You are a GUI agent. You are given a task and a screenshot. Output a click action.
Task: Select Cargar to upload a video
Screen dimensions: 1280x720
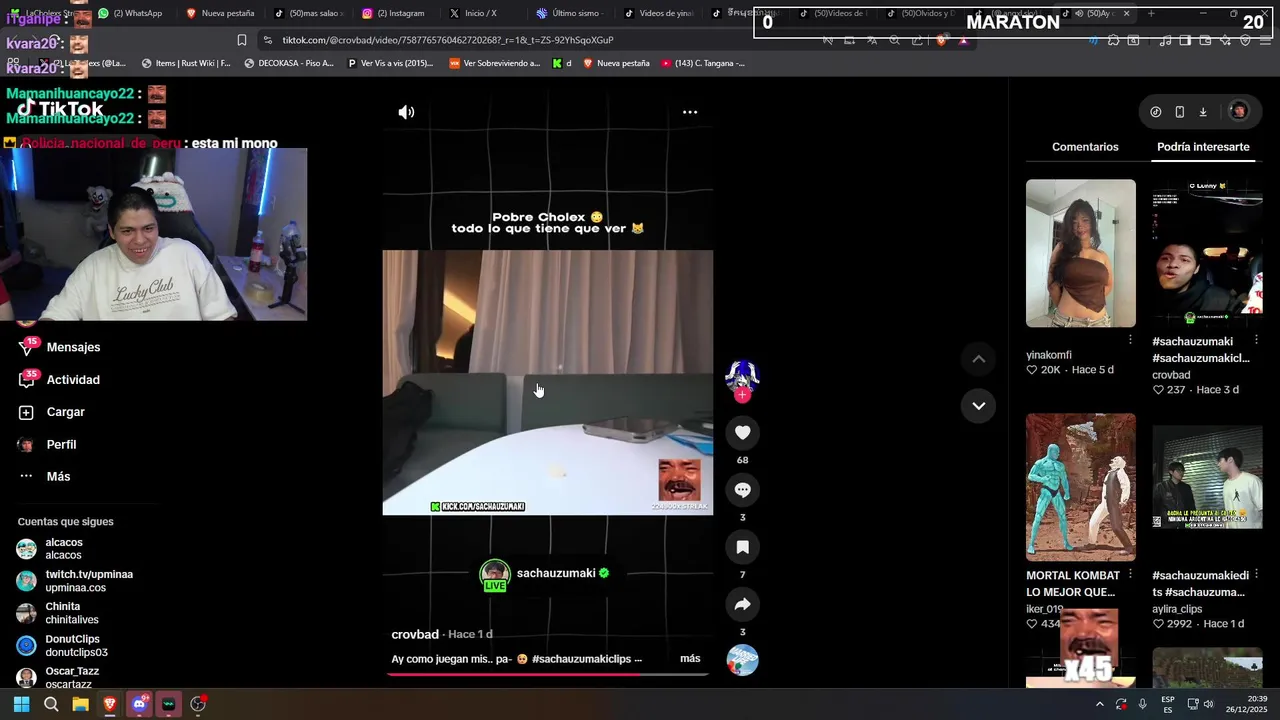coord(52,412)
